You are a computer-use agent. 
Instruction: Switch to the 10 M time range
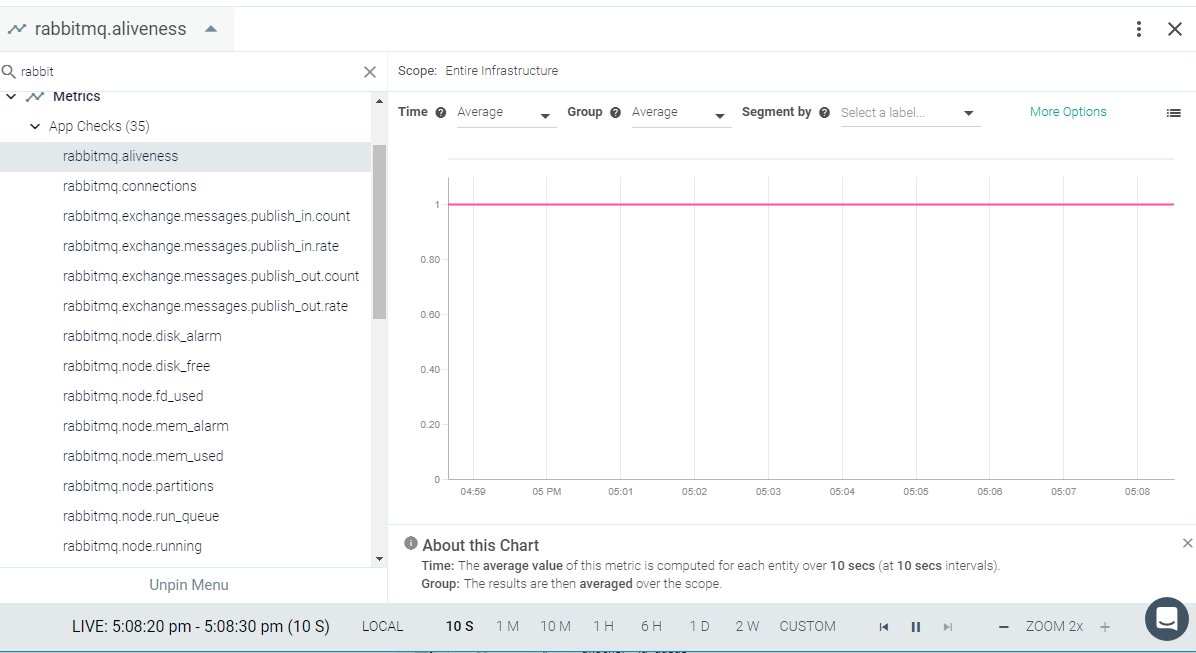pyautogui.click(x=555, y=626)
